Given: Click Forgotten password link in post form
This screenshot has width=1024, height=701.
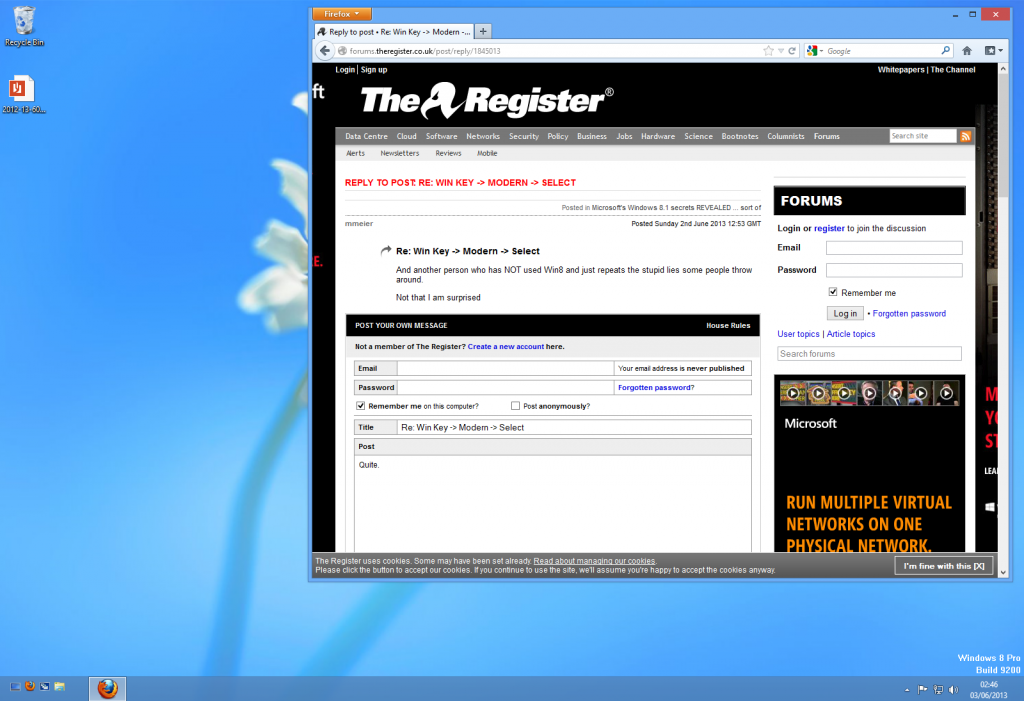Looking at the screenshot, I should coord(656,387).
